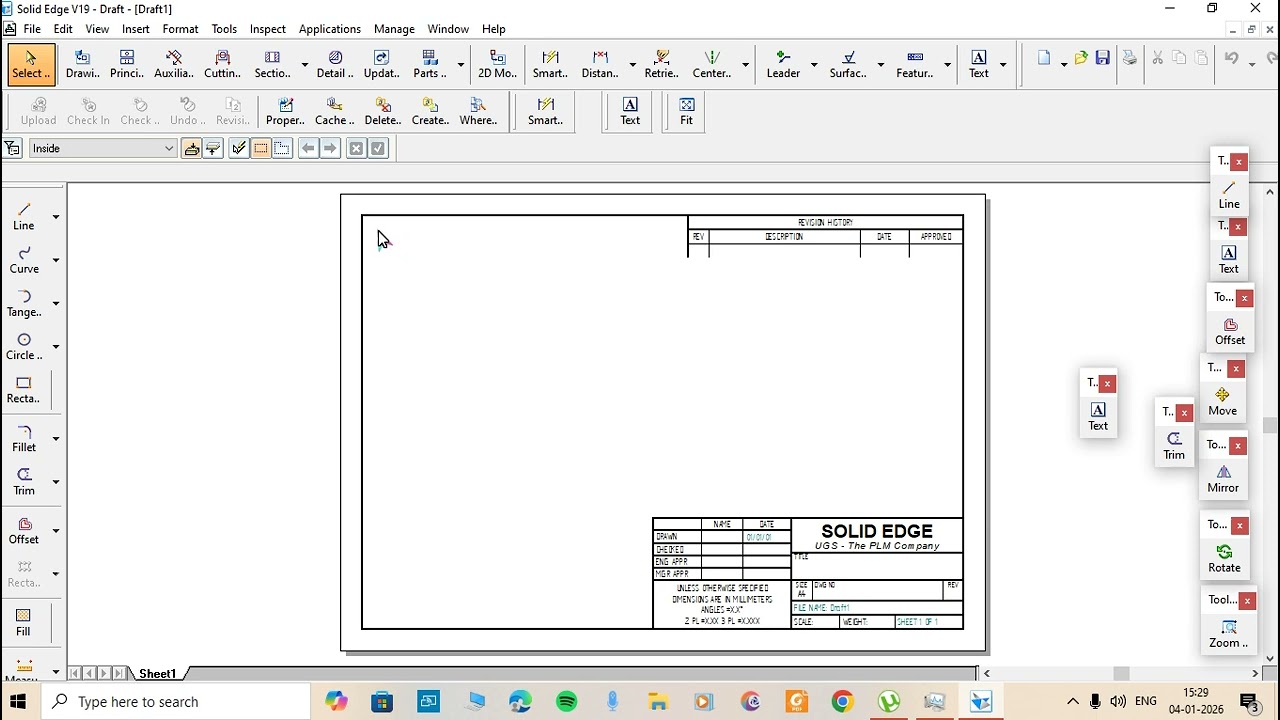Toggle the bottom-up selection option button

pos(213,148)
